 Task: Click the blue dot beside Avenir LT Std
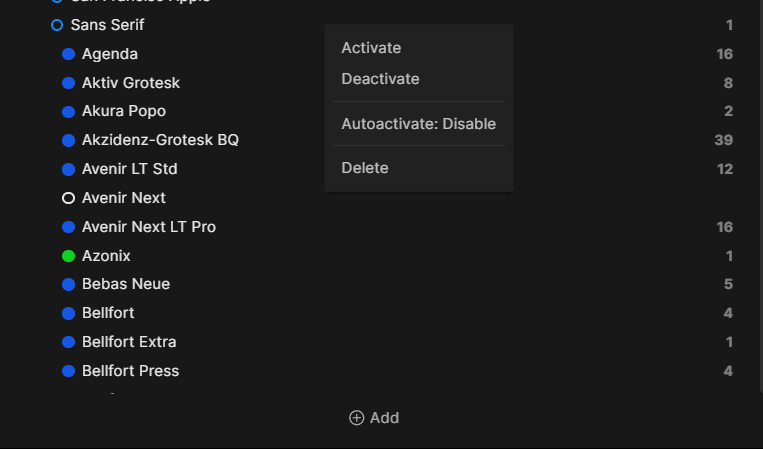pos(68,169)
